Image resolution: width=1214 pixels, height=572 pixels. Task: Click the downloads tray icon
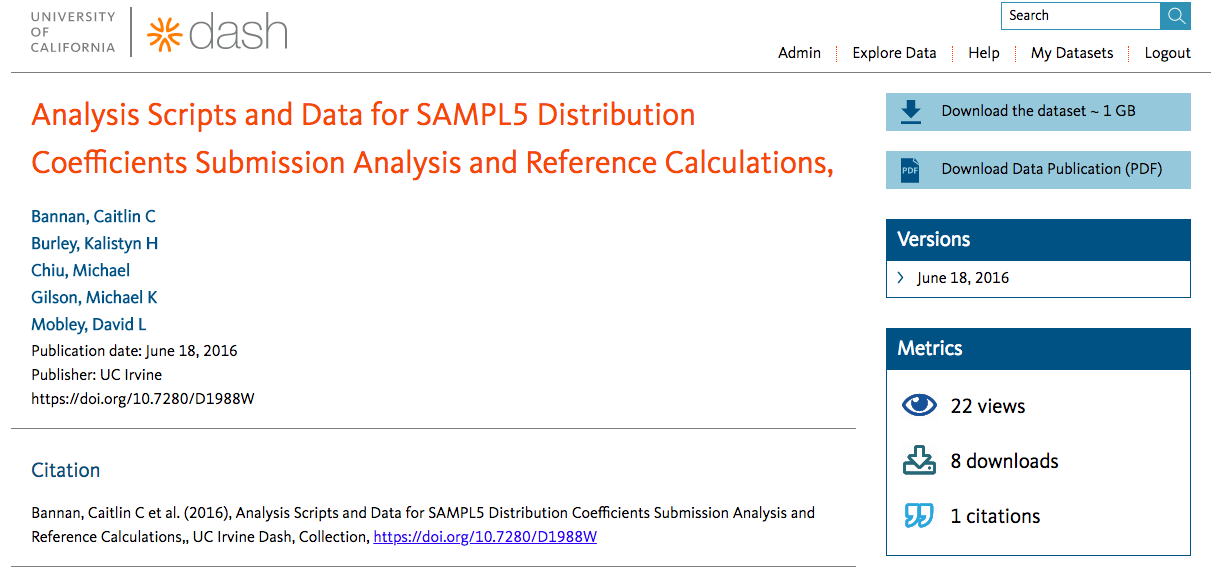[919, 461]
